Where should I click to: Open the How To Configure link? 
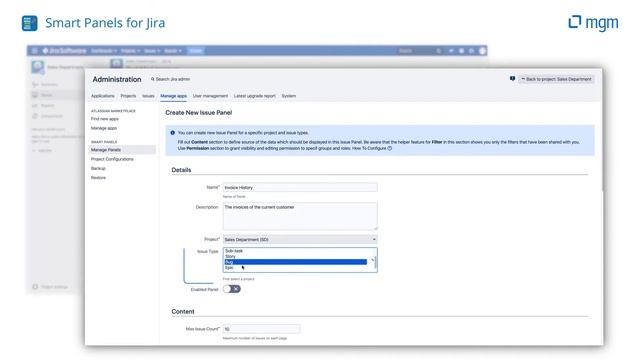[x=369, y=148]
